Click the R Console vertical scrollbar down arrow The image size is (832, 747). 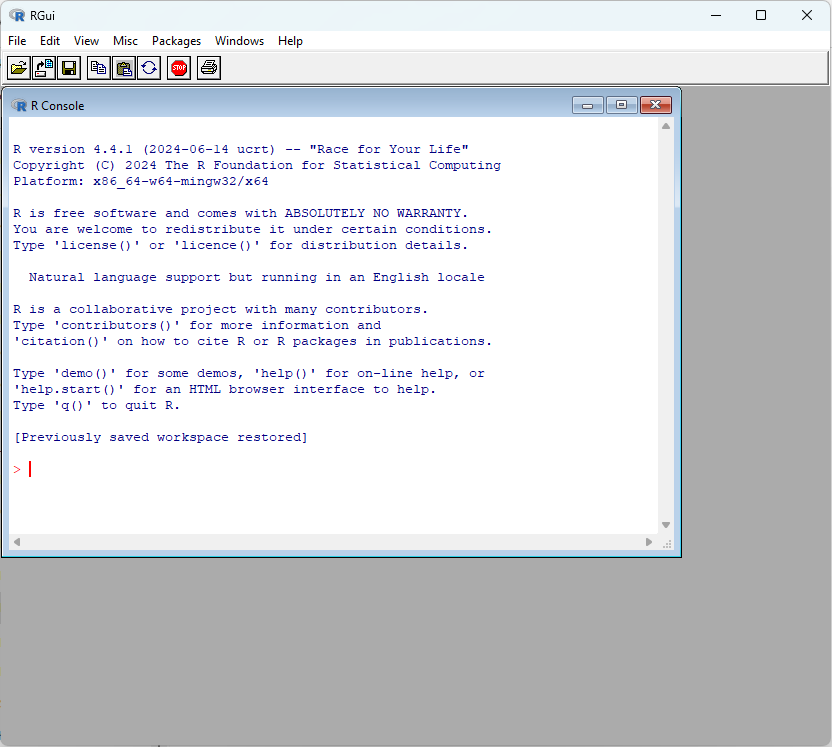coord(666,525)
